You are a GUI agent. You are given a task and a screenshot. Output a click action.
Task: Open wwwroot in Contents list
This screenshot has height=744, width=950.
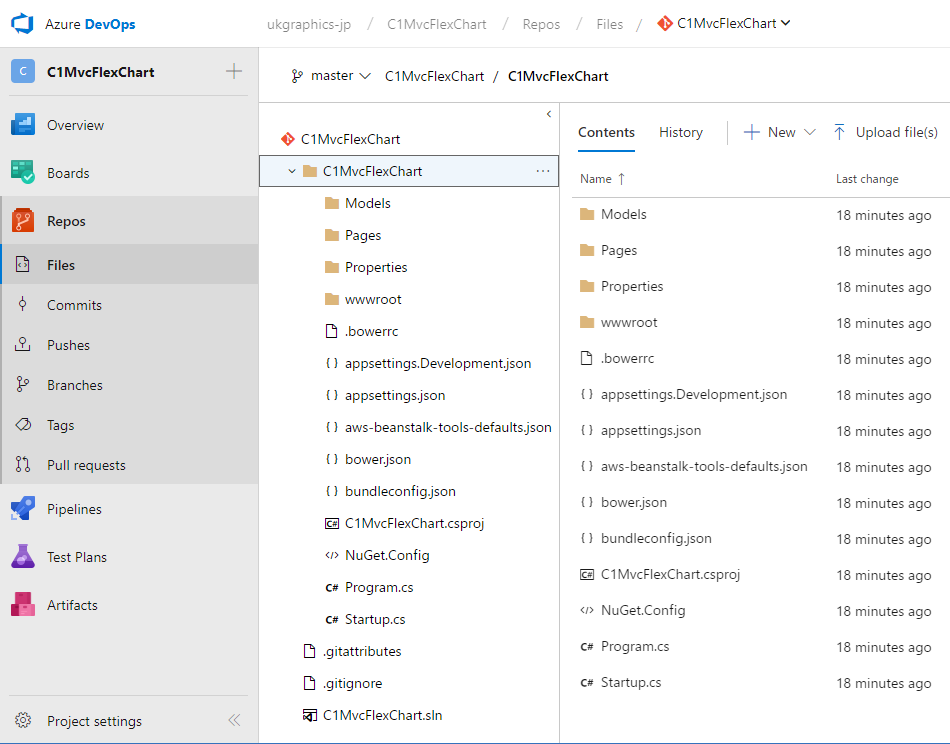(x=629, y=323)
